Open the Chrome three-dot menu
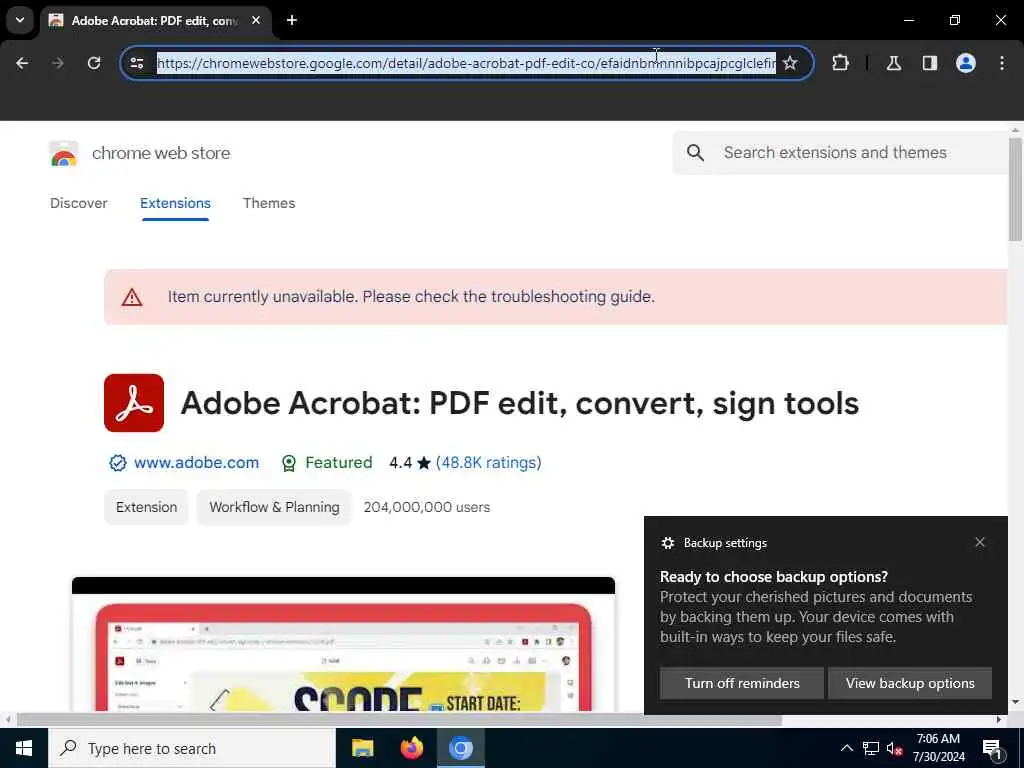The height and width of the screenshot is (768, 1024). point(1002,63)
